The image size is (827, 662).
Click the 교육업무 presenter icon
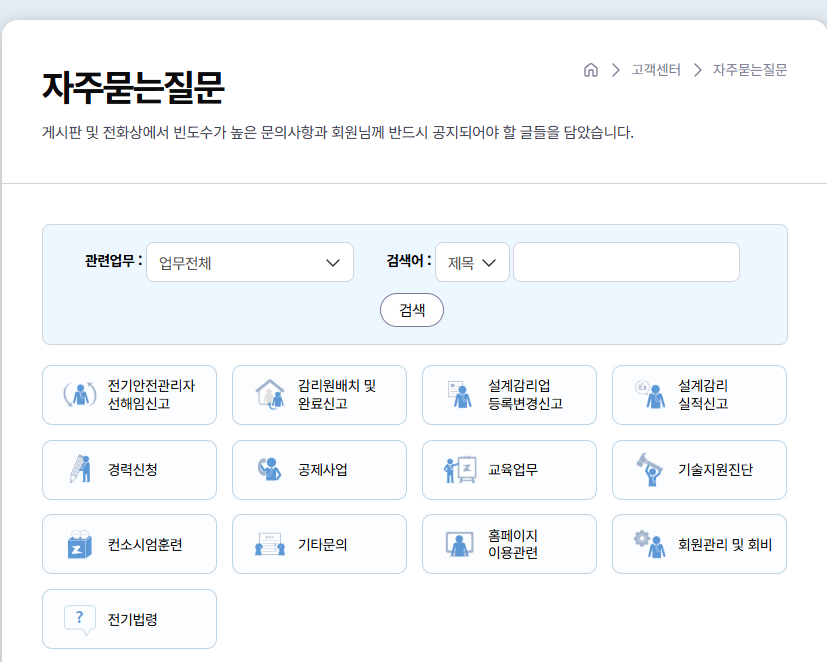(x=460, y=469)
